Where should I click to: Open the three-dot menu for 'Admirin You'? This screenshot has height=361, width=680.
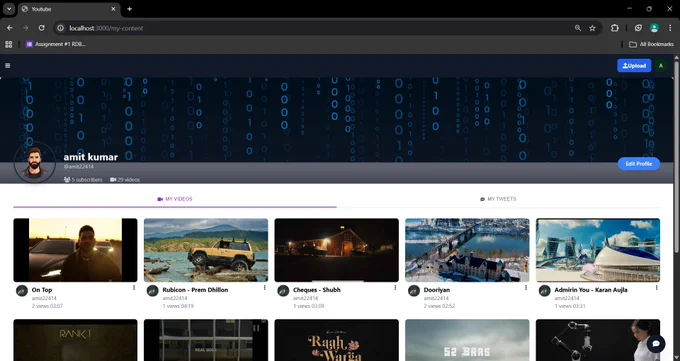tap(656, 288)
